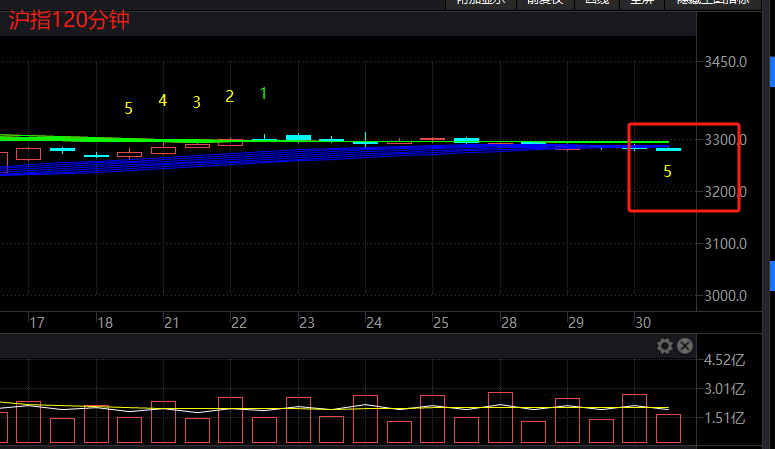Click the tallest volume bar at date 28
The width and height of the screenshot is (775, 449).
point(500,417)
